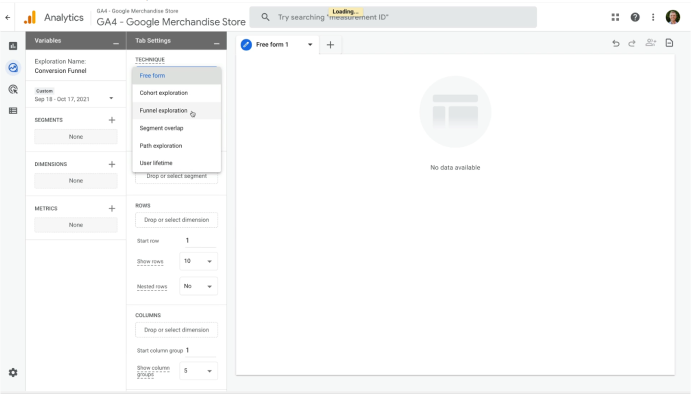Add a new metric with plus icon

click(112, 208)
